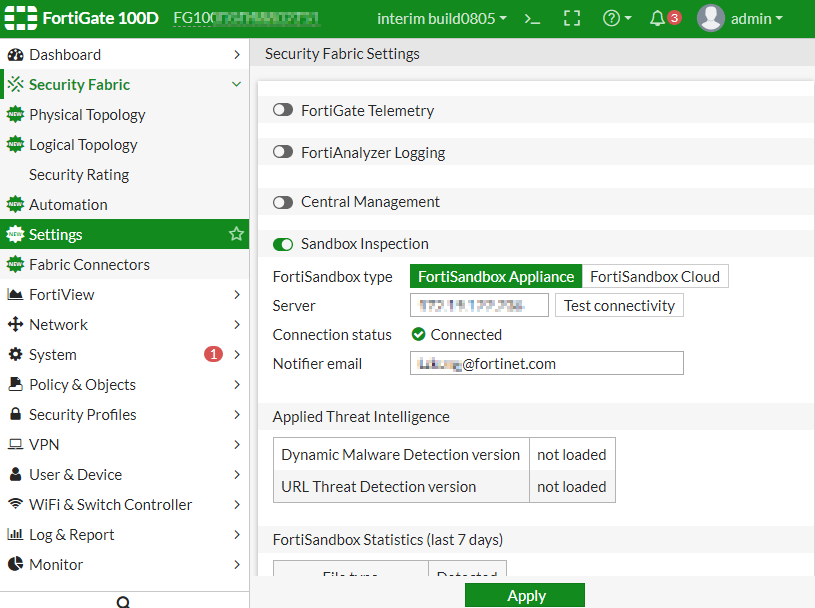The image size is (815, 608).
Task: Click 'not loaded' beside URL Threat Detection
Action: [x=572, y=487]
